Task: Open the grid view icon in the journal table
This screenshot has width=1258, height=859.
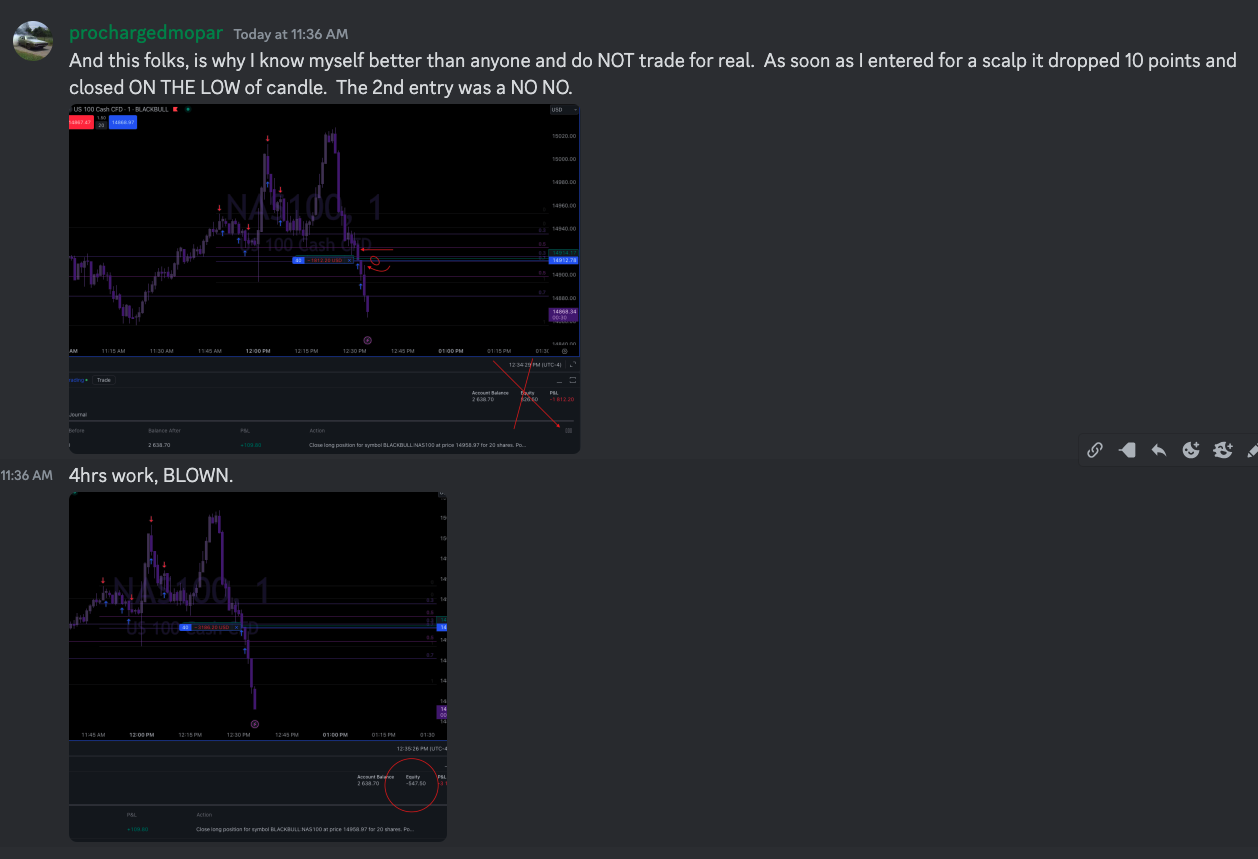Action: (568, 430)
